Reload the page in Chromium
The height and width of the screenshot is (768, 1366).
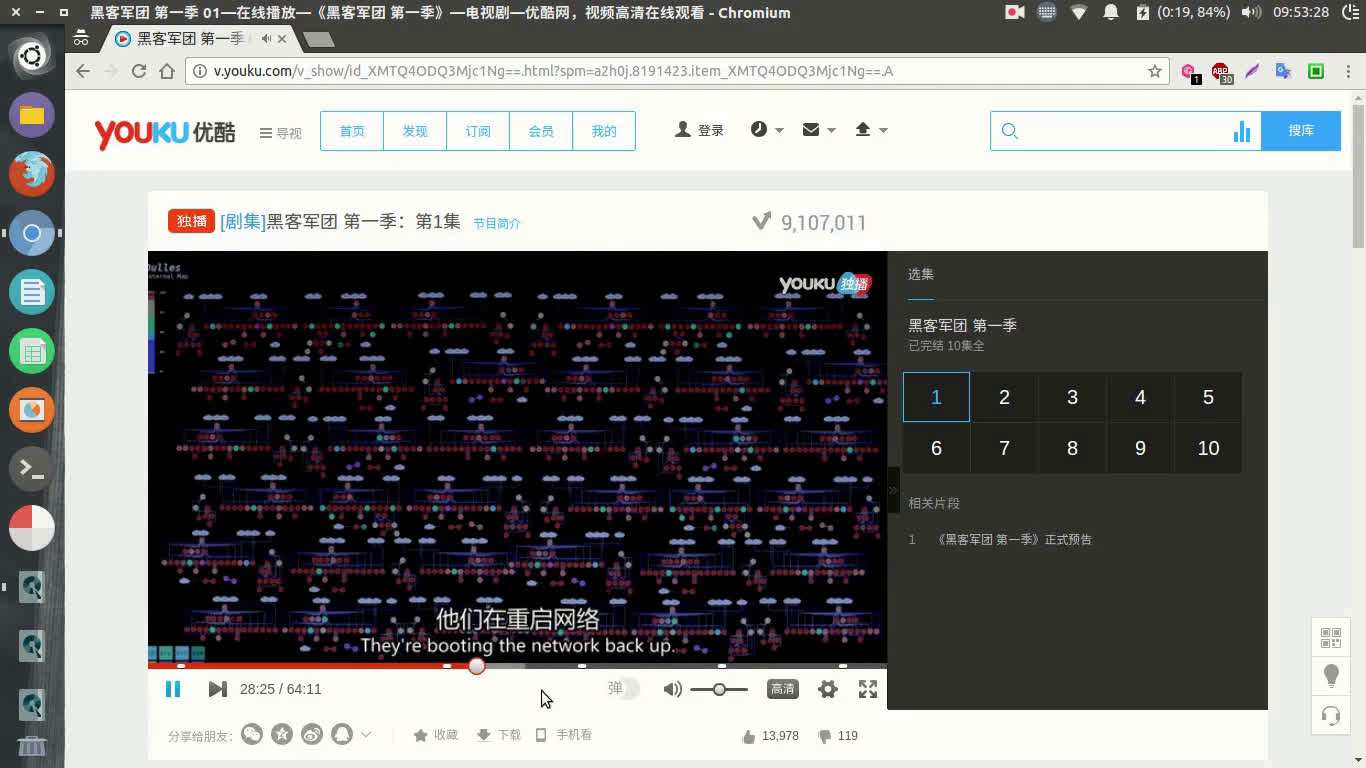click(139, 71)
